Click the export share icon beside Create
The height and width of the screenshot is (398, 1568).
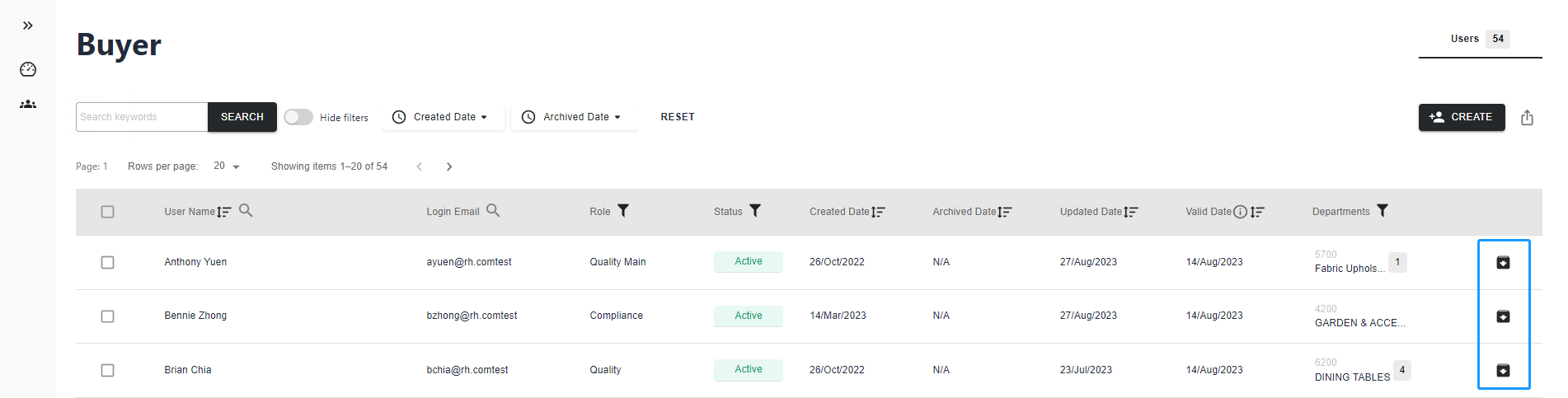click(x=1527, y=118)
